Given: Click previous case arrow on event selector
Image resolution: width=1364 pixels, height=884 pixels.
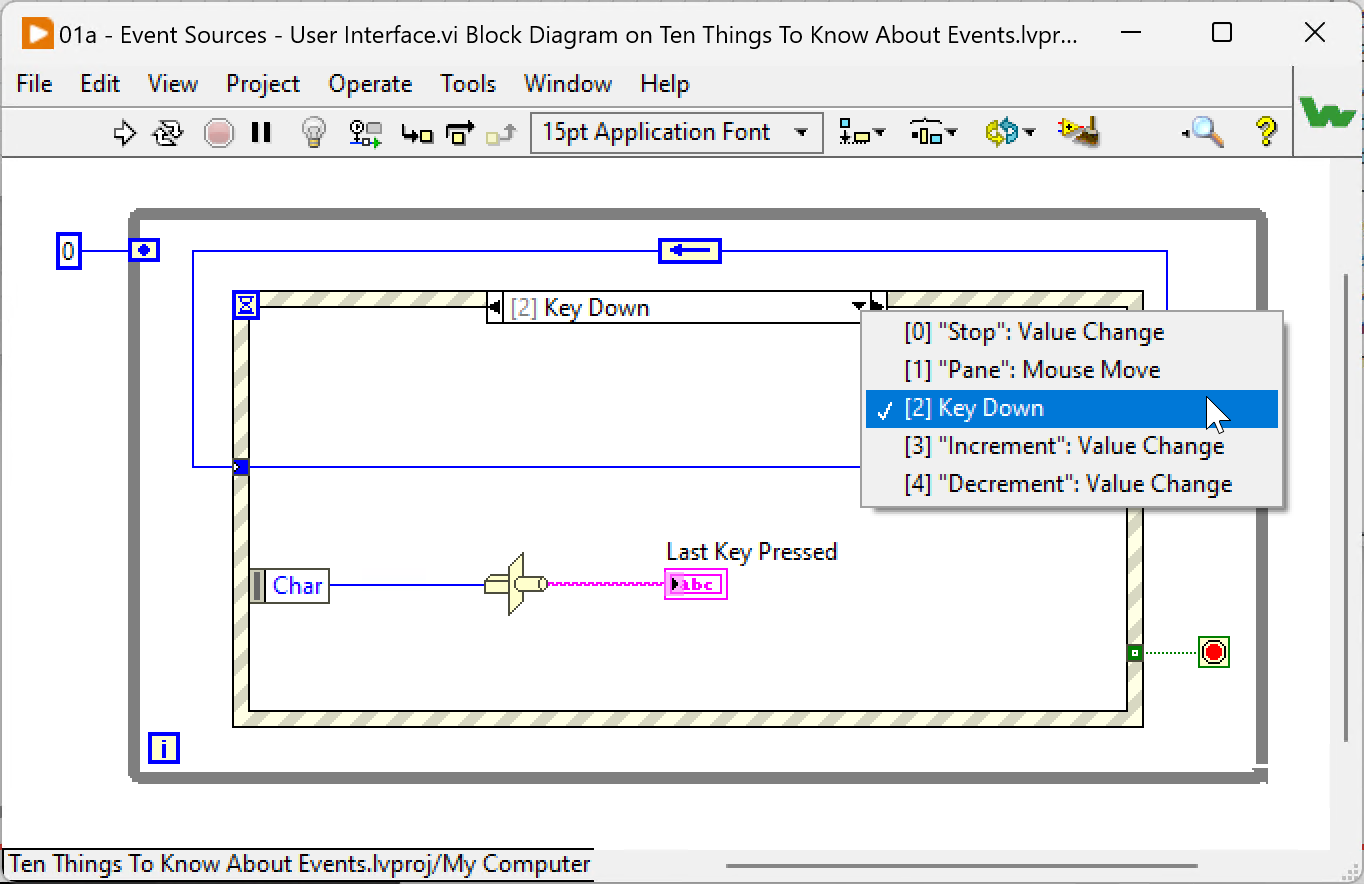Looking at the screenshot, I should pyautogui.click(x=494, y=308).
